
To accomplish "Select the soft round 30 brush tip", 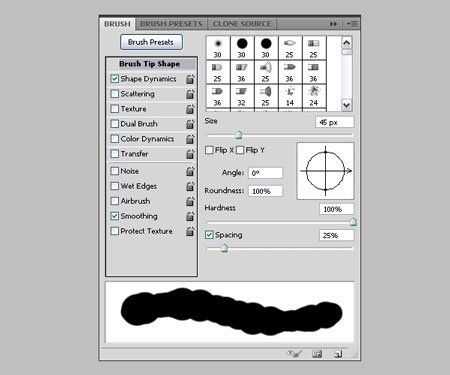I will pyautogui.click(x=218, y=48).
